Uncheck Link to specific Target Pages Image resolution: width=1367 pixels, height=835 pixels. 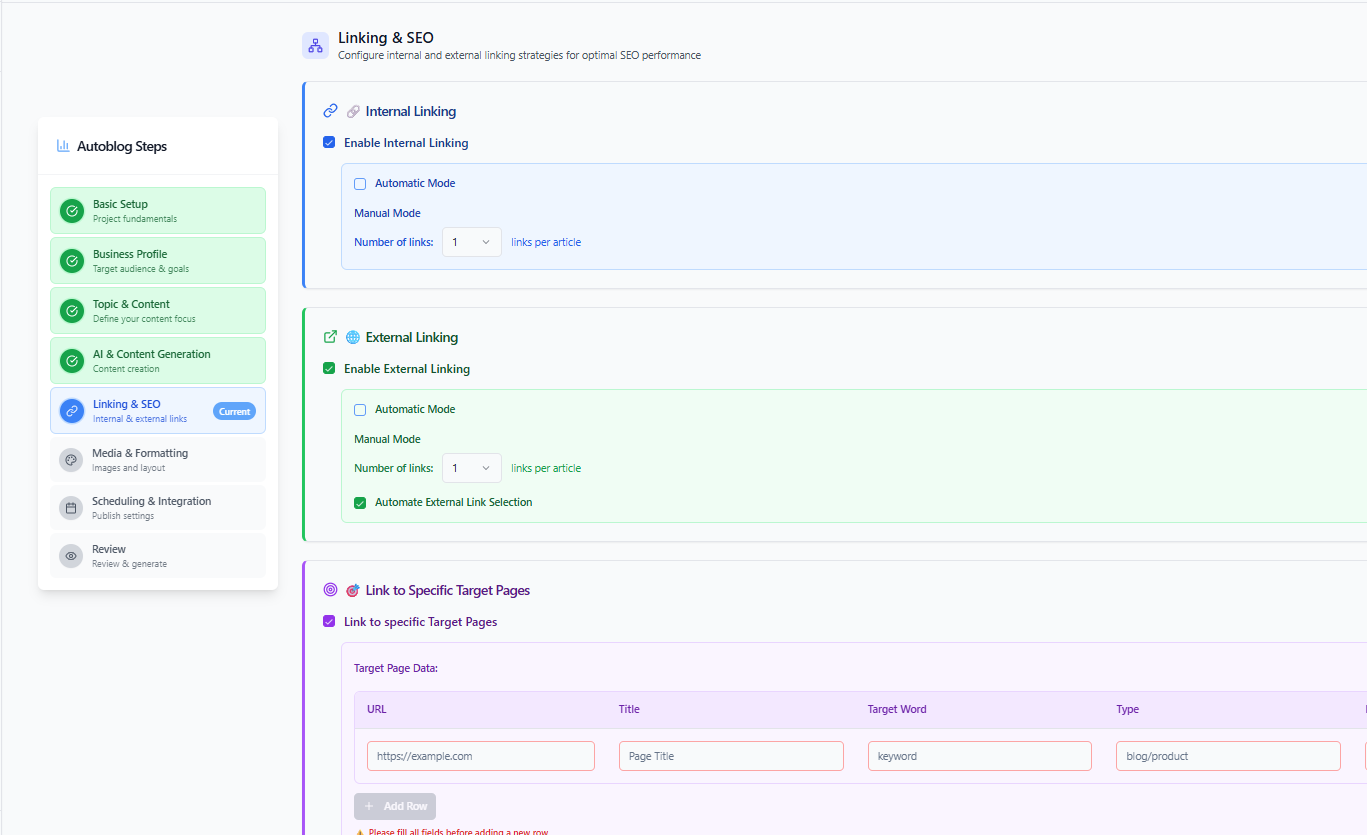coord(329,622)
